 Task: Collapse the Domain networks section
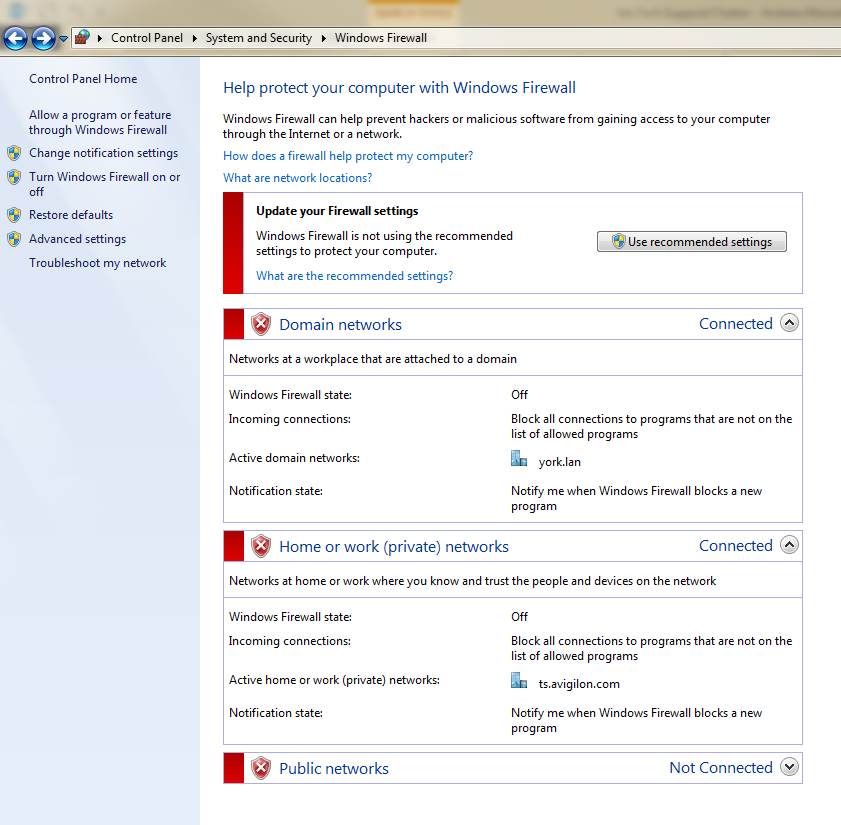click(789, 323)
